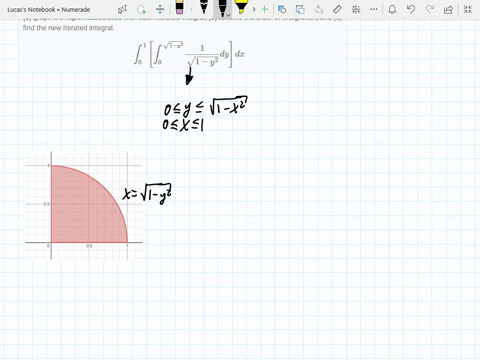The height and width of the screenshot is (360, 480).
Task: Exit full screen mode
Action: click(468, 9)
